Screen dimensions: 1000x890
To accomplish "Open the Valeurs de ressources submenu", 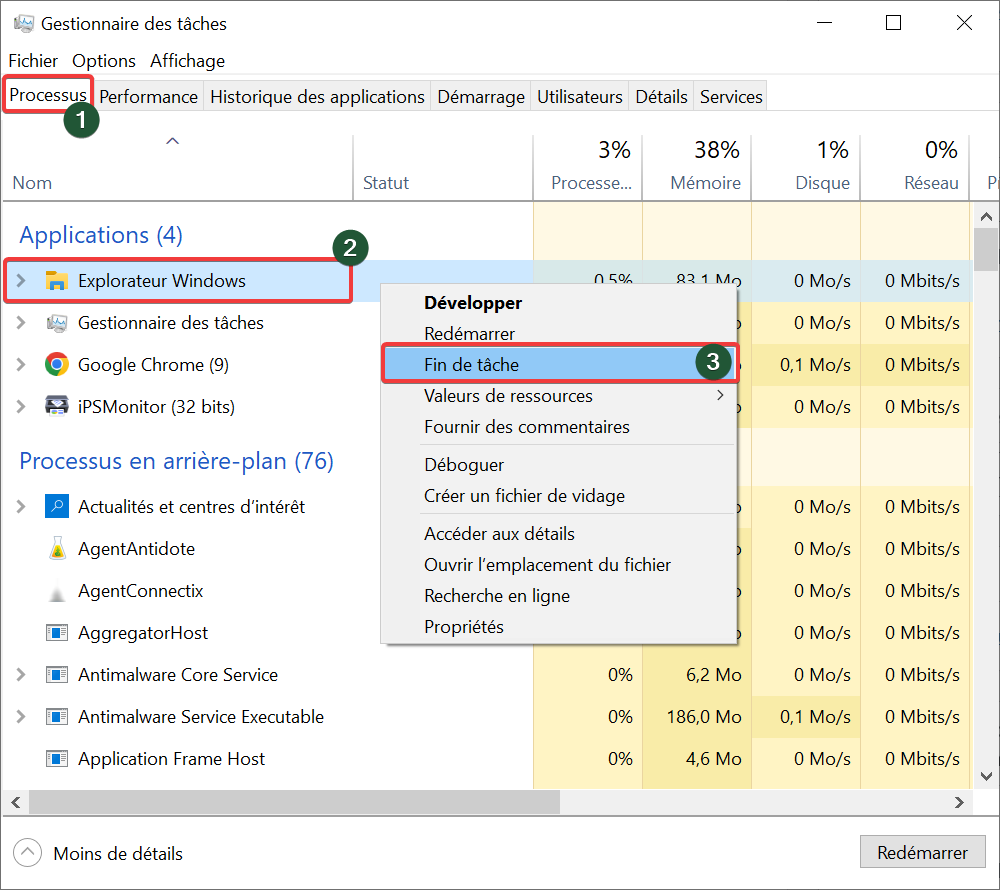I will pyautogui.click(x=559, y=396).
